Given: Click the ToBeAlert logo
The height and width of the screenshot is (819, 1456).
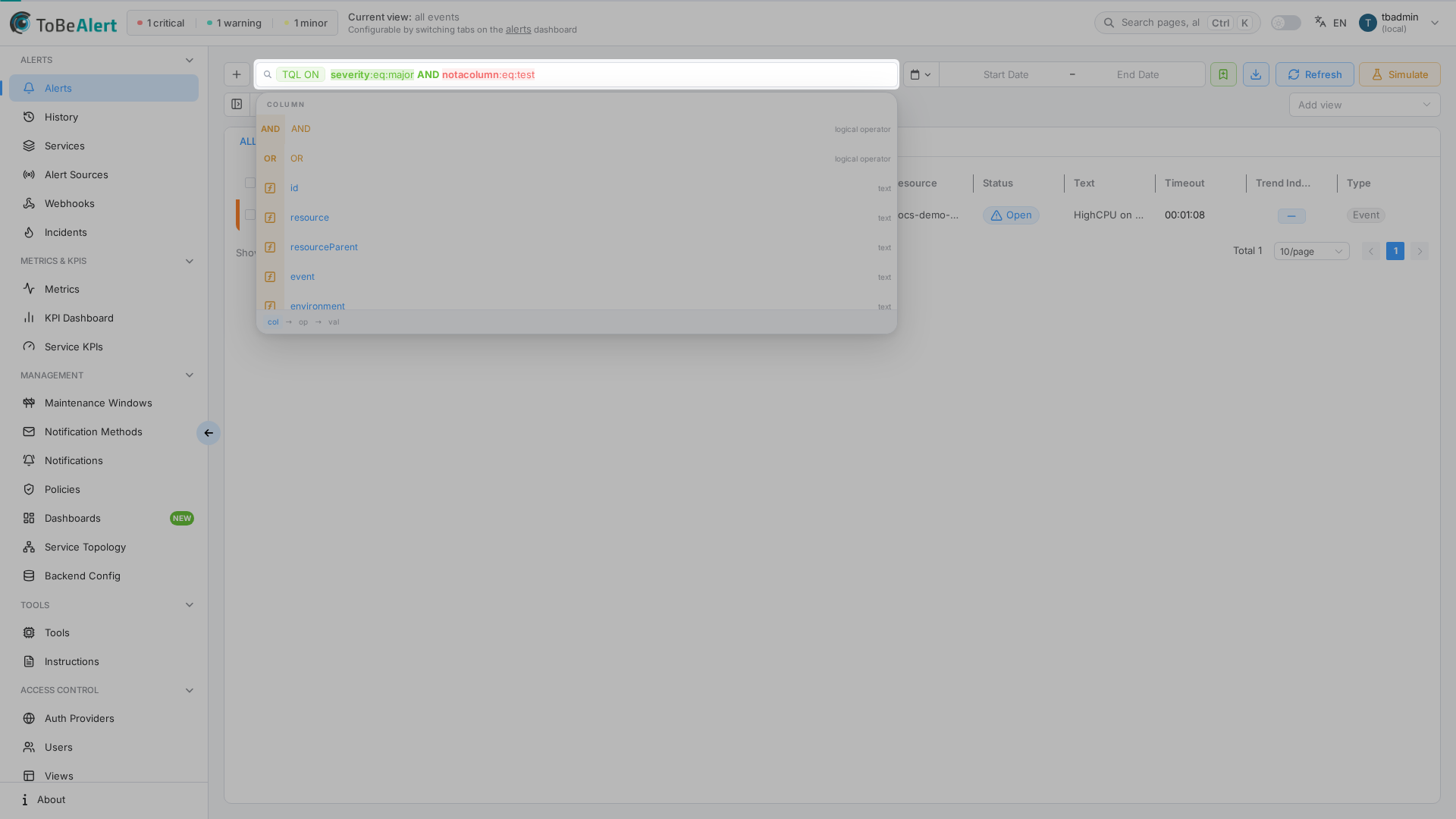Looking at the screenshot, I should pyautogui.click(x=64, y=24).
